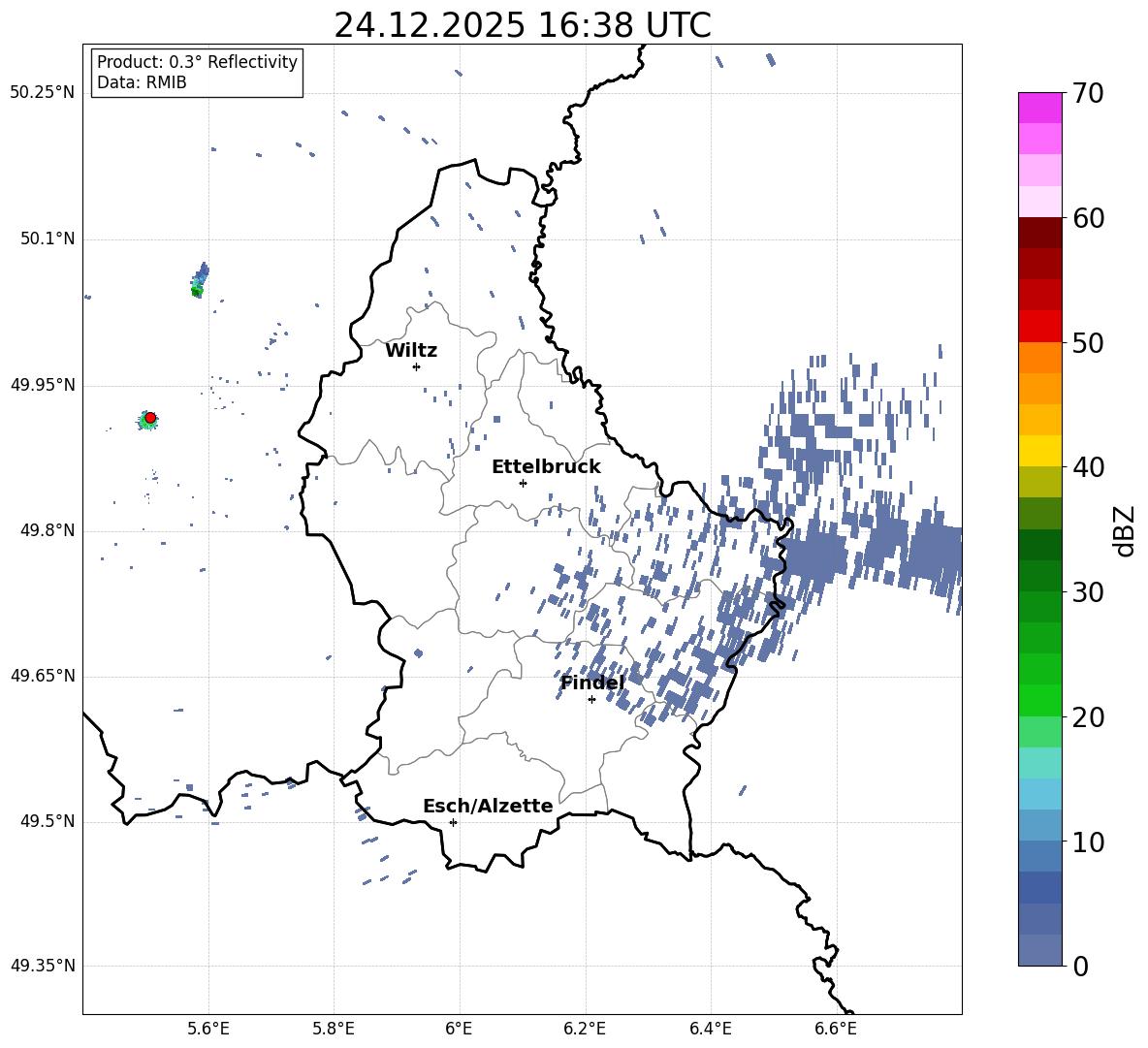Click the red dot radar marker
Viewport: 1148px width, 1048px height.
tap(150, 418)
